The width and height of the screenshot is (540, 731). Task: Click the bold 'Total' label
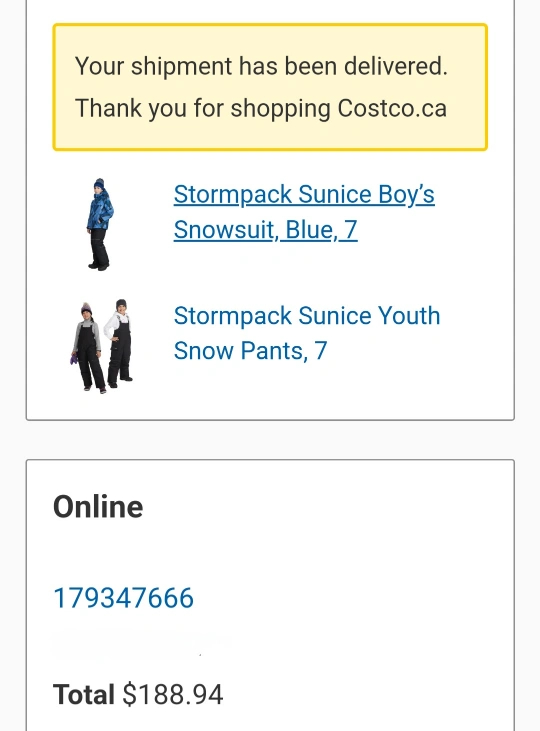(x=83, y=694)
